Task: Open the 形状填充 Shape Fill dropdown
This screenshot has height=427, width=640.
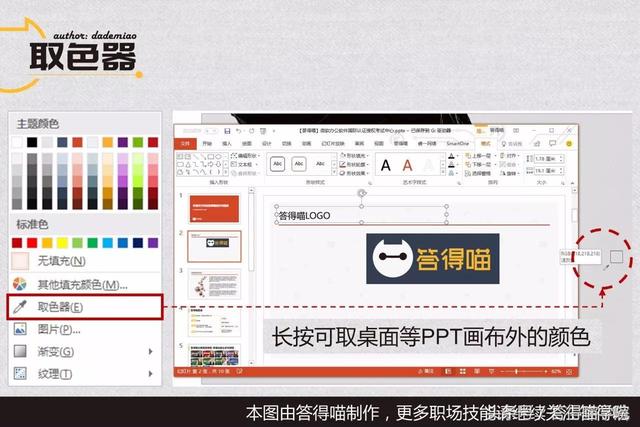Action: pyautogui.click(x=354, y=156)
